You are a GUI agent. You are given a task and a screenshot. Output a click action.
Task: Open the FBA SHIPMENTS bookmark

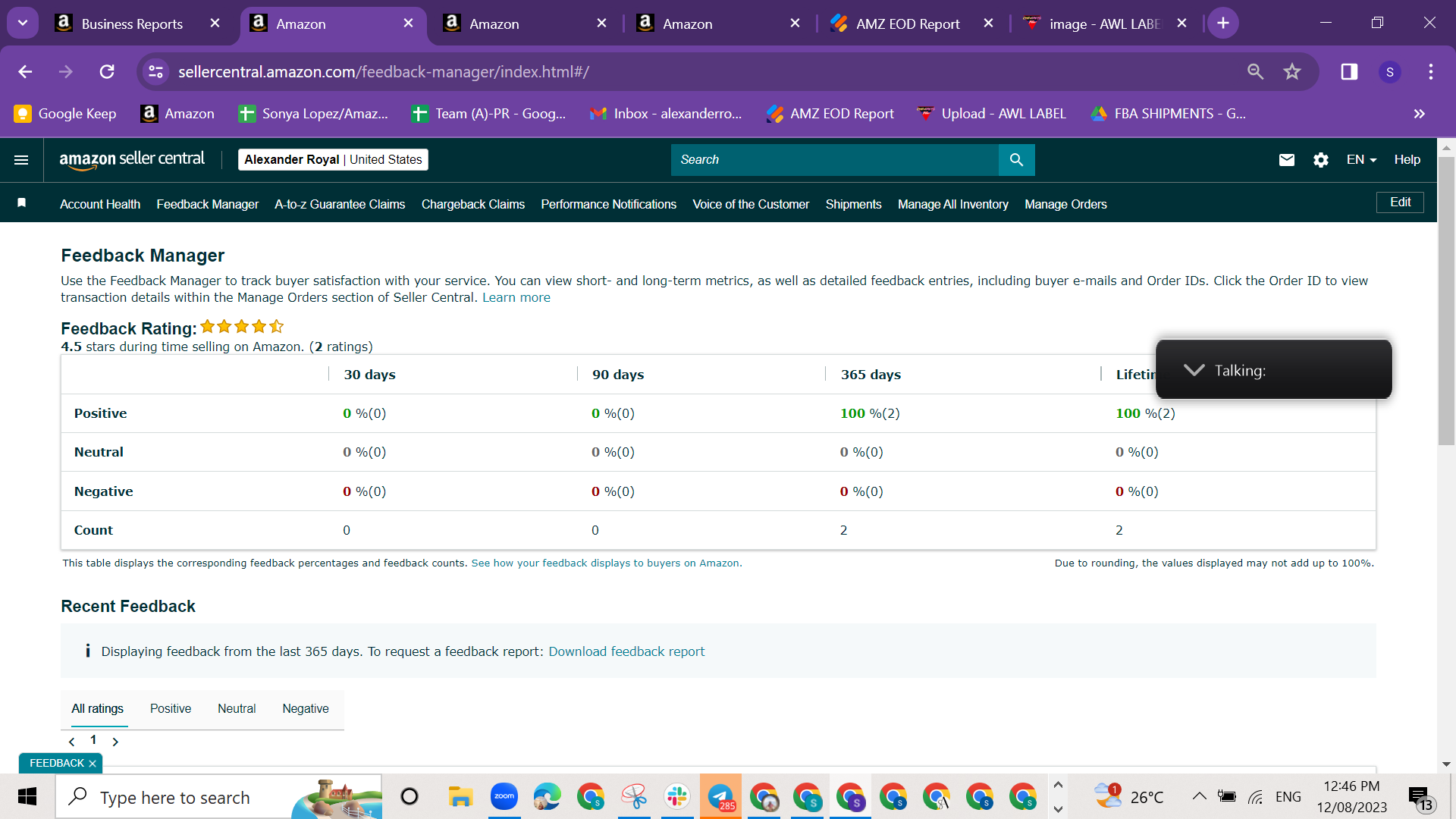(1169, 114)
